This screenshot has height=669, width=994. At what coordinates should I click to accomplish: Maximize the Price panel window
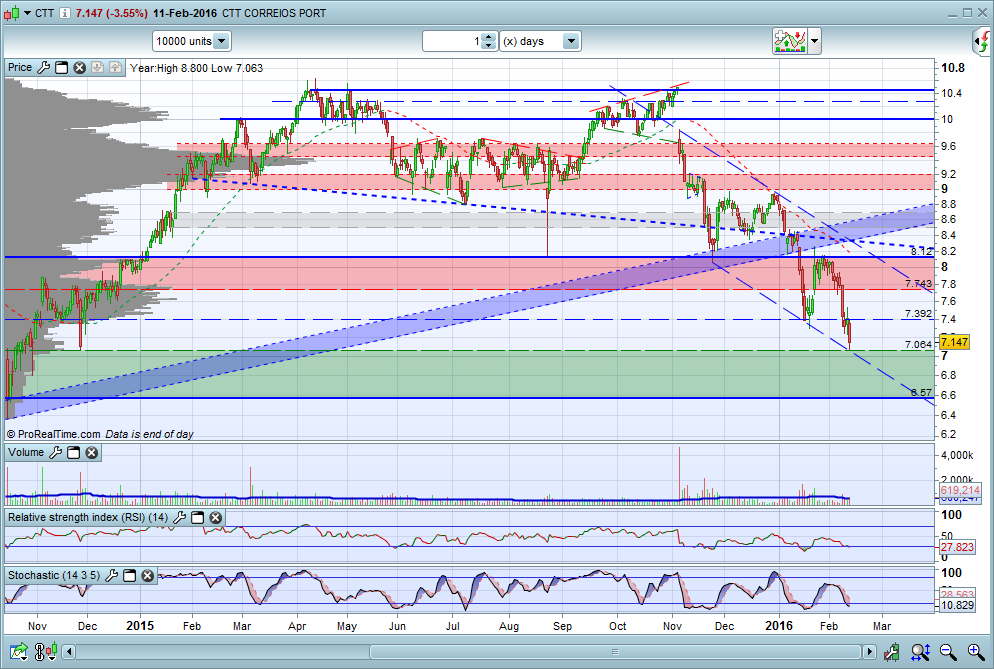[61, 68]
